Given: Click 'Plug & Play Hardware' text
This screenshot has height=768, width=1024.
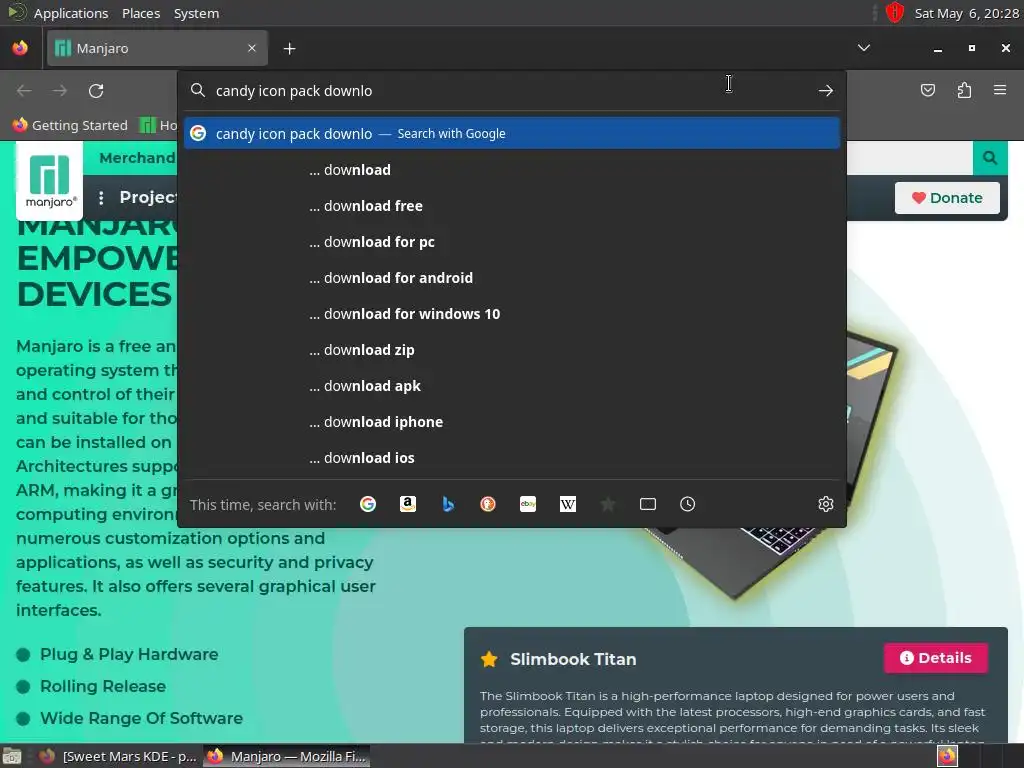Looking at the screenshot, I should tap(129, 654).
